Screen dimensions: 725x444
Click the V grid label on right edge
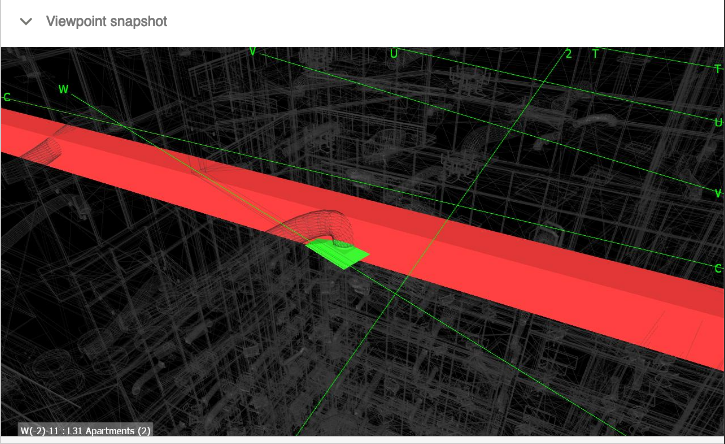pyautogui.click(x=718, y=192)
